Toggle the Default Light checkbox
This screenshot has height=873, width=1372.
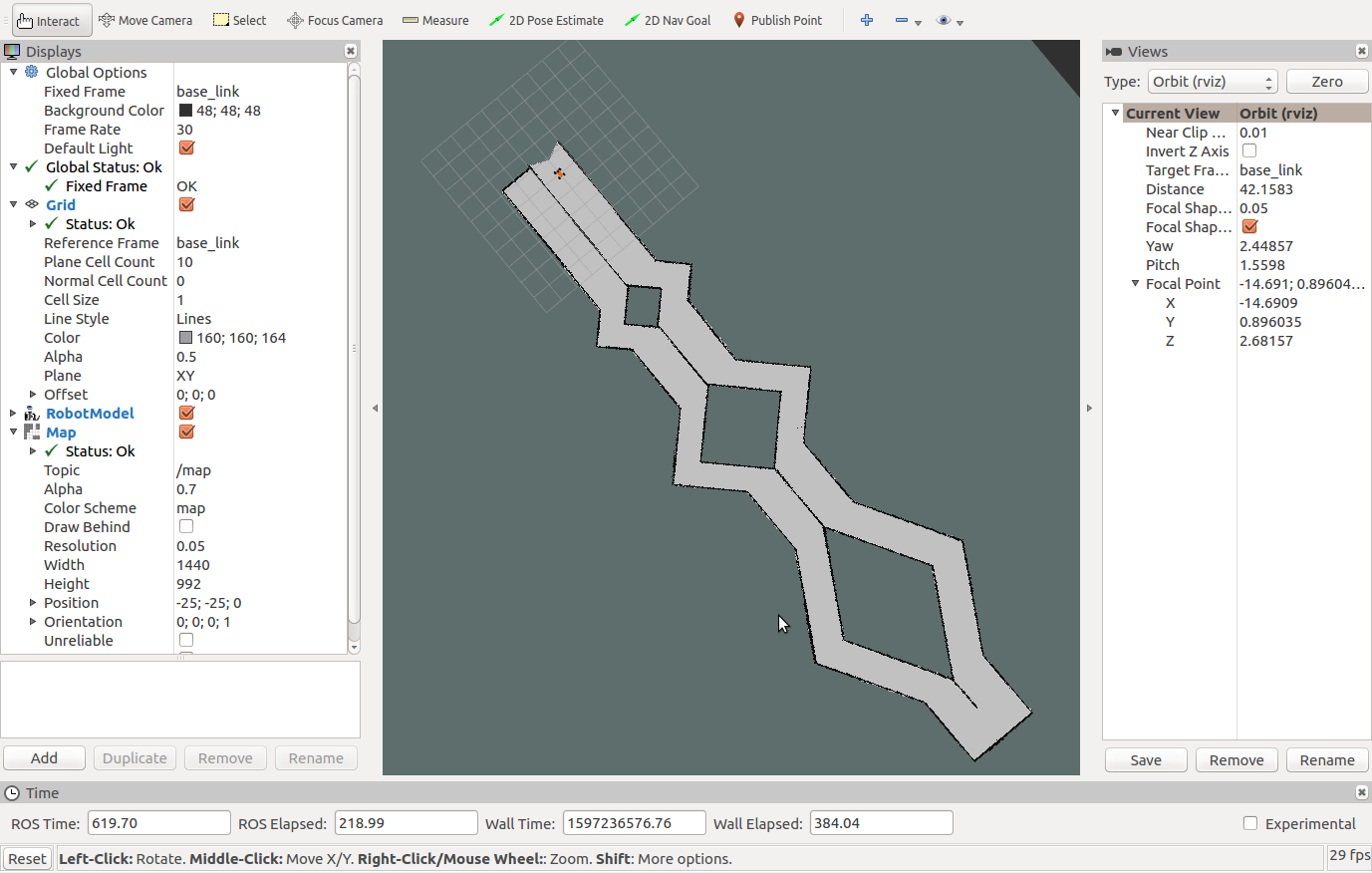pos(186,147)
